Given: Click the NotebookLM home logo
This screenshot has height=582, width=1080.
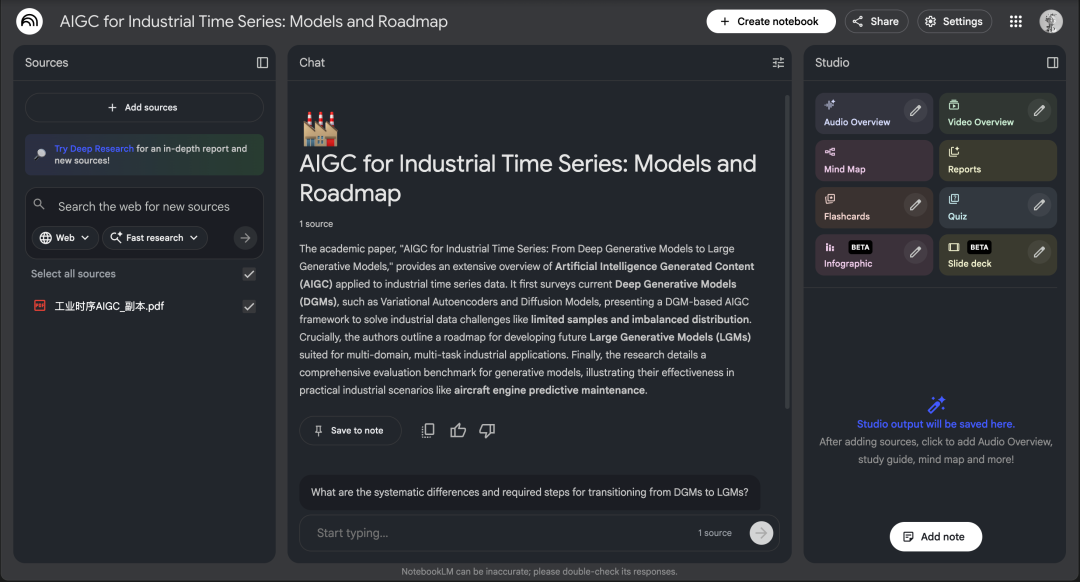Looking at the screenshot, I should tap(29, 21).
